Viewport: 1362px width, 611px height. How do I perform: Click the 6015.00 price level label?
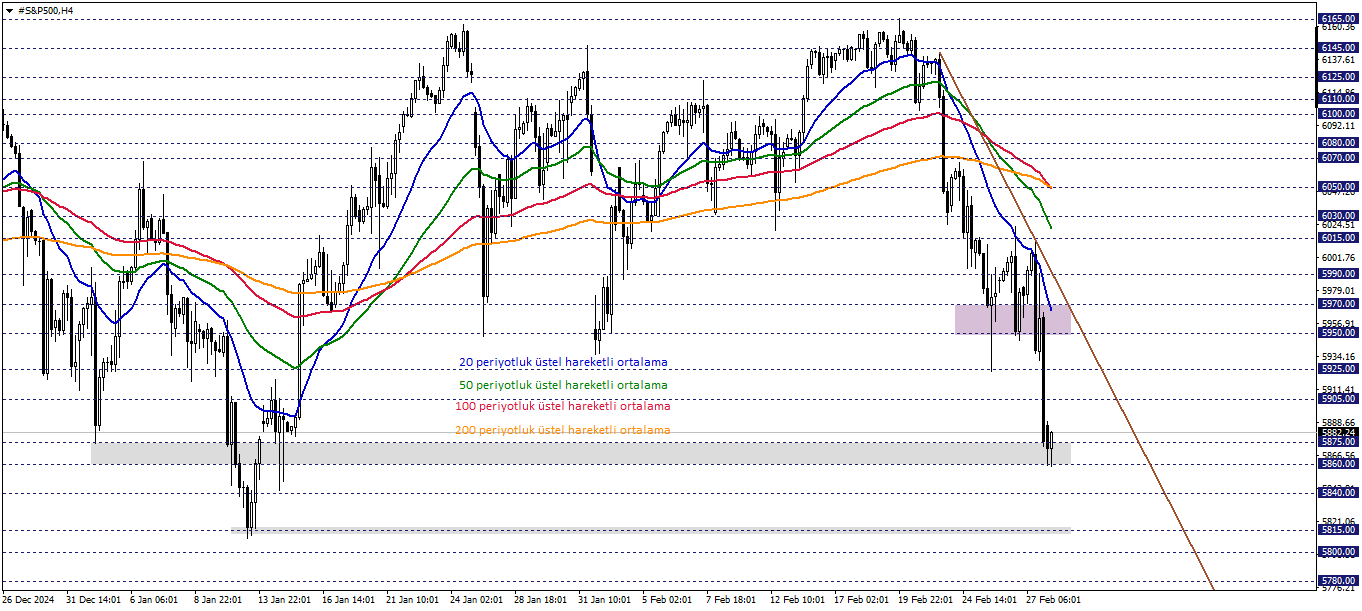(x=1338, y=238)
